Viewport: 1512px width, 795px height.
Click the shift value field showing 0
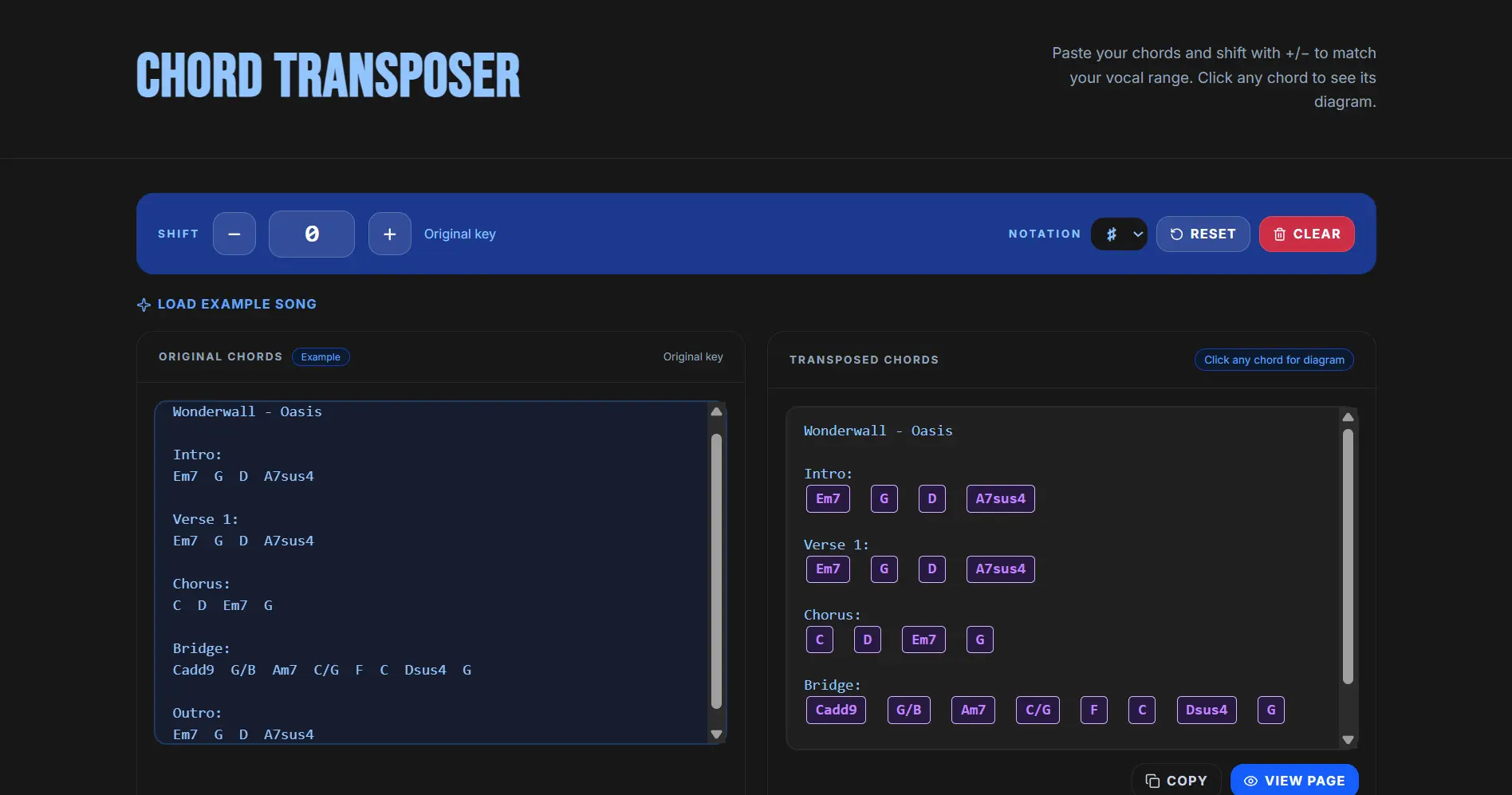coord(312,234)
